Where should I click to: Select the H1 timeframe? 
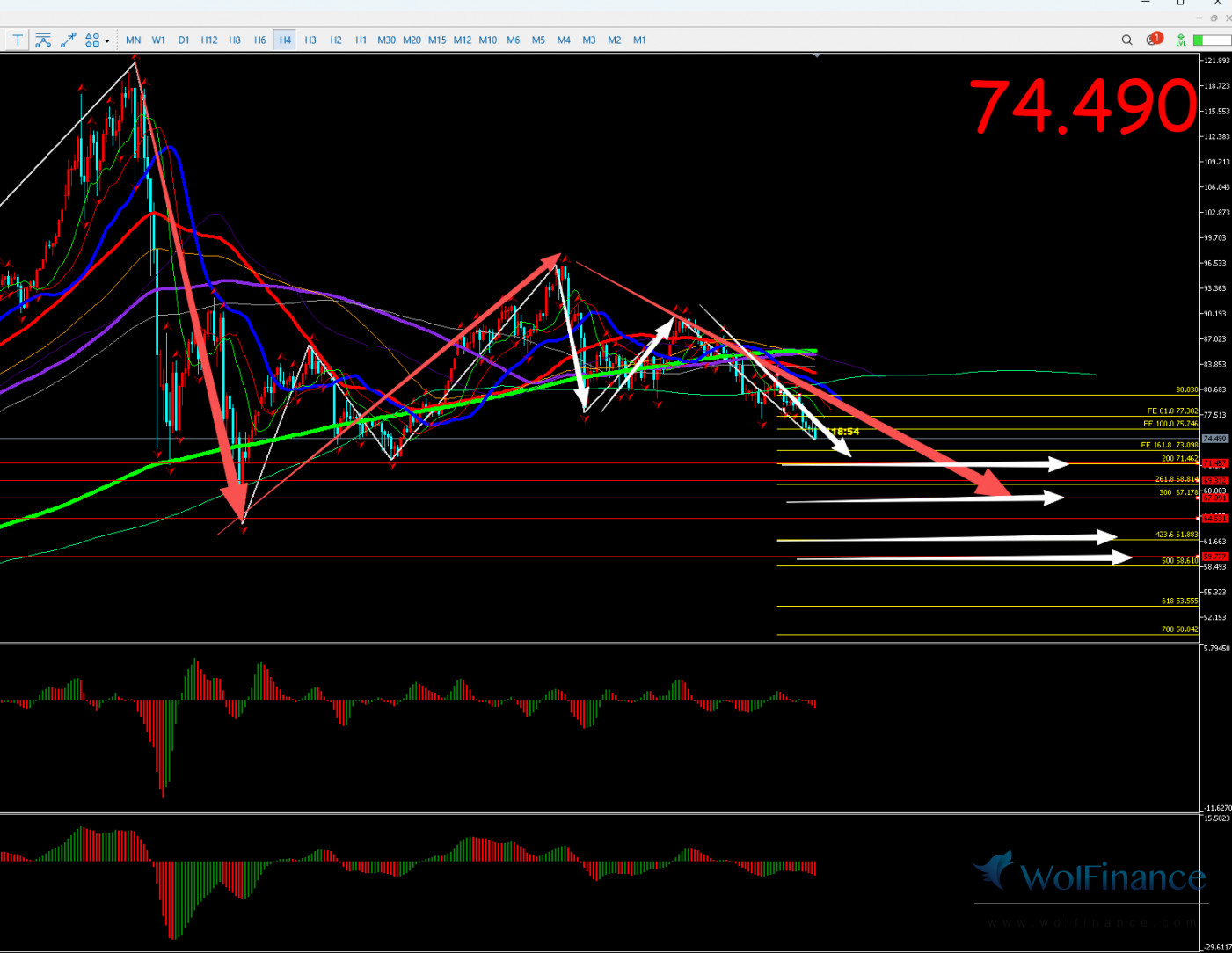coord(361,40)
